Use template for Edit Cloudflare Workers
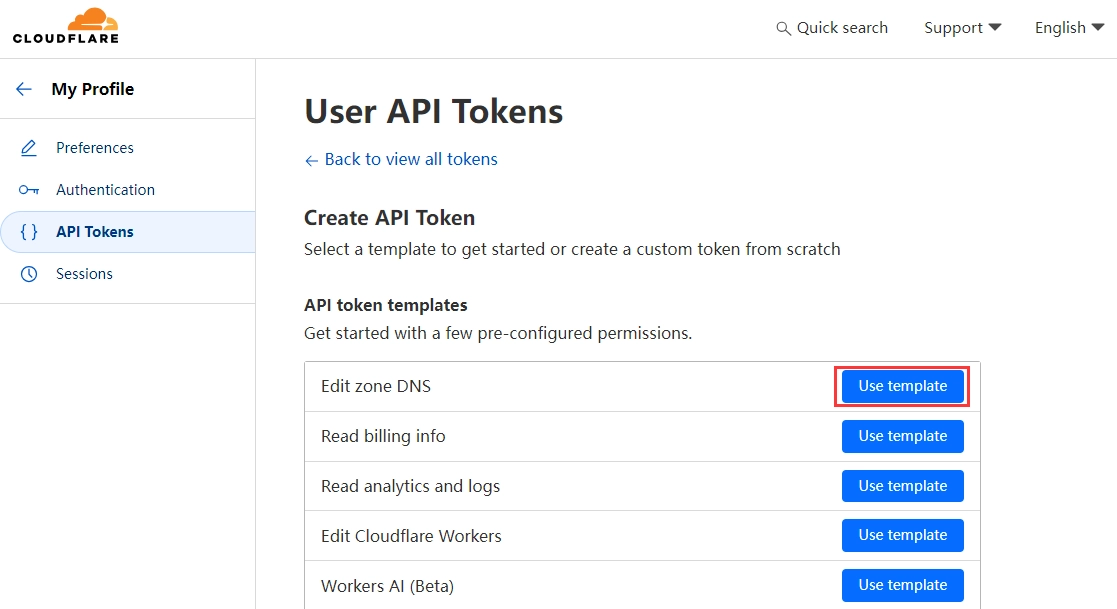Image resolution: width=1117 pixels, height=609 pixels. pyautogui.click(x=902, y=535)
